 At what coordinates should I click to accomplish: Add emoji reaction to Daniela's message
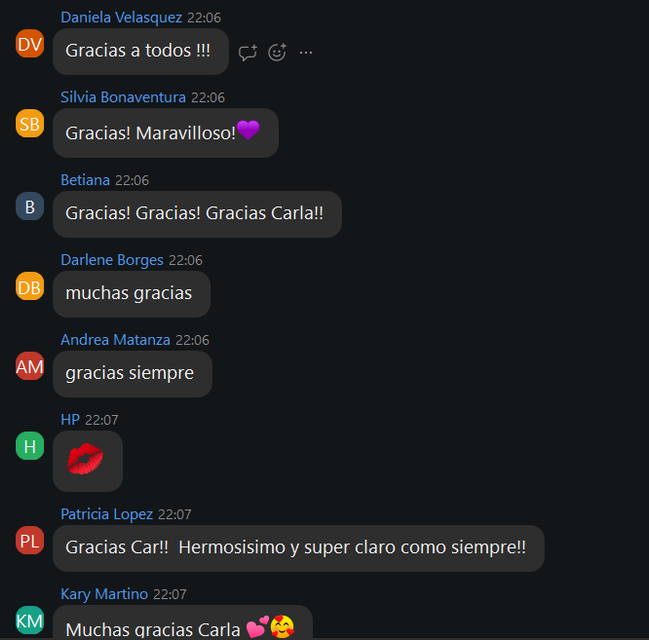pyautogui.click(x=277, y=52)
